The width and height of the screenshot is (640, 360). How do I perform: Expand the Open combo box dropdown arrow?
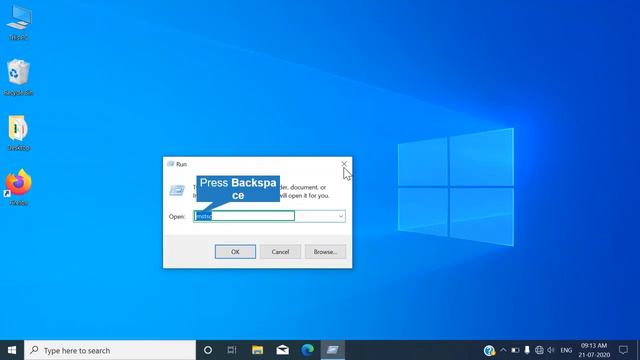tap(341, 216)
